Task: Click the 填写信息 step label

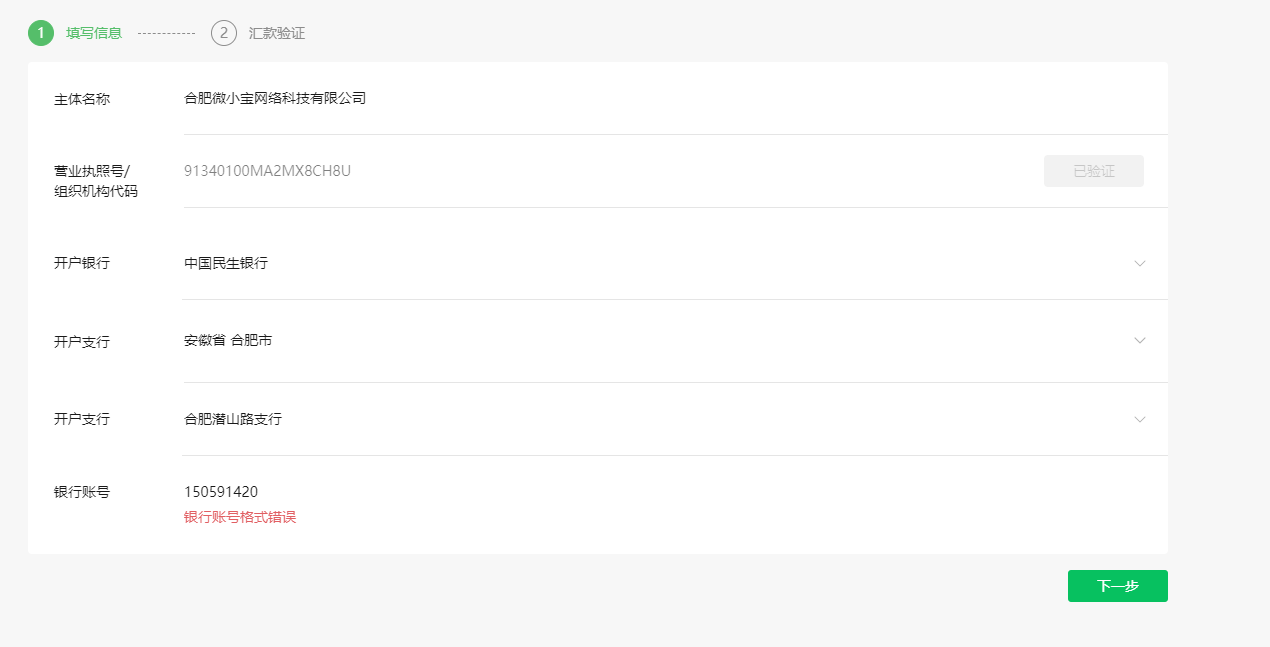Action: click(x=94, y=33)
